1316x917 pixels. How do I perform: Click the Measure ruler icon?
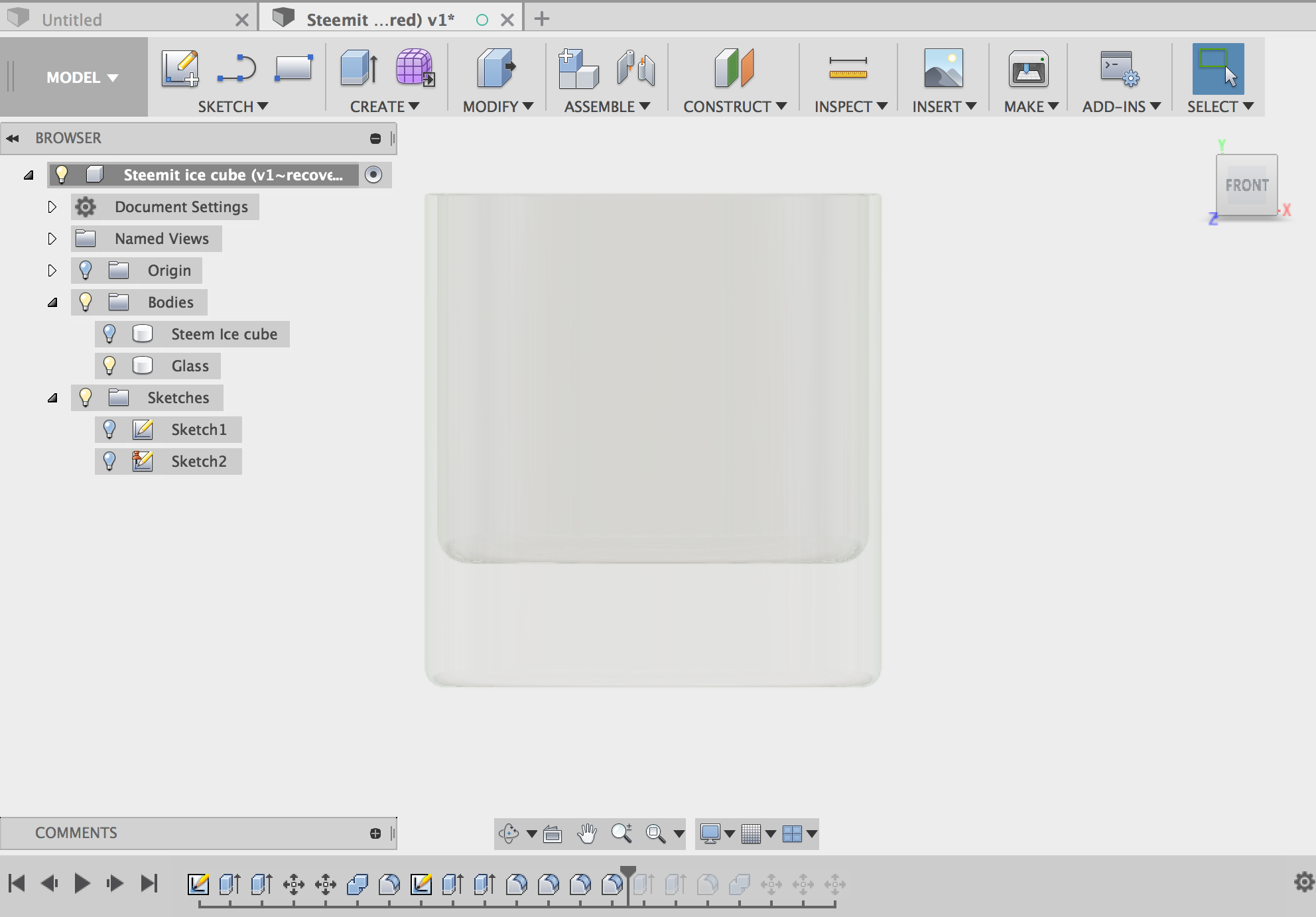(848, 68)
